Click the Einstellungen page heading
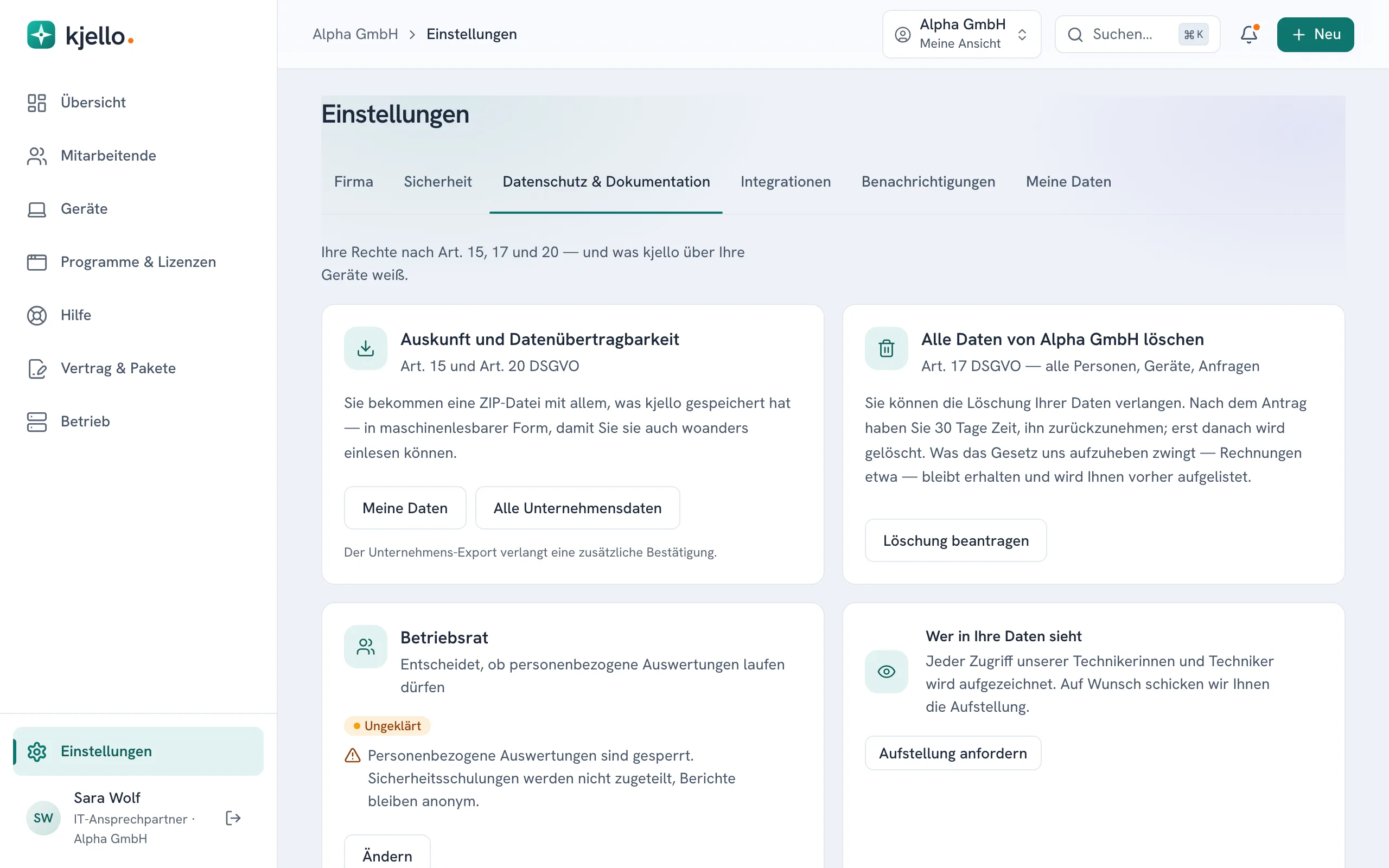The image size is (1389, 868). [395, 114]
